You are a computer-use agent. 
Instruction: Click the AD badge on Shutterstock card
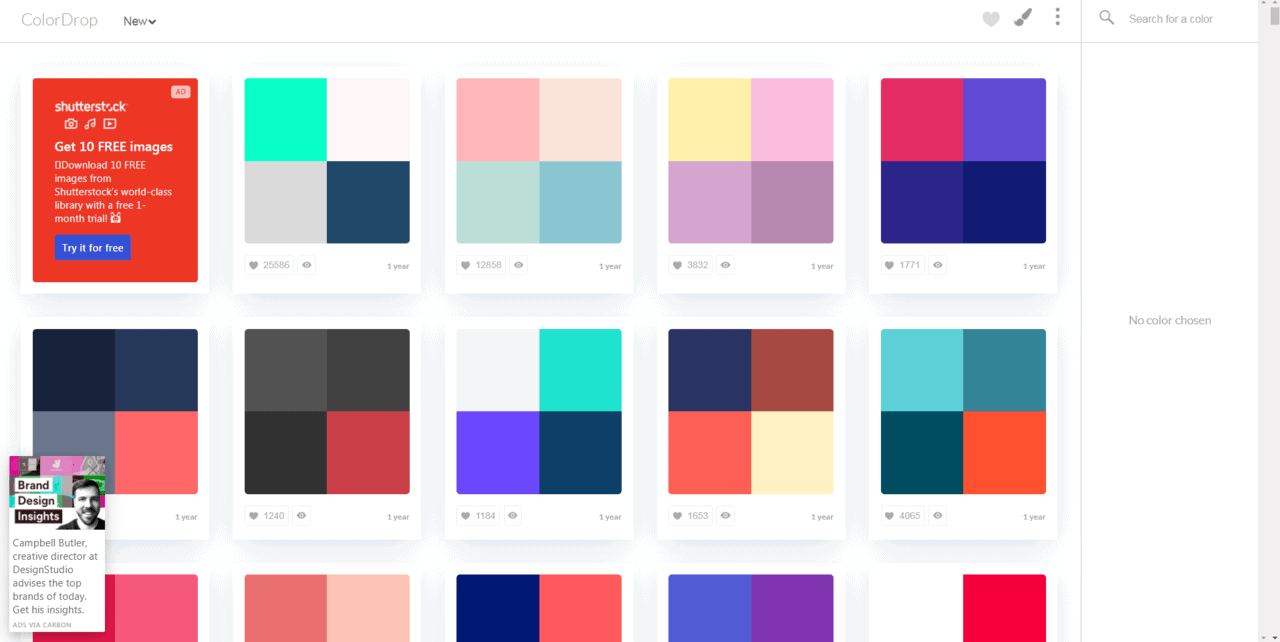(x=180, y=92)
